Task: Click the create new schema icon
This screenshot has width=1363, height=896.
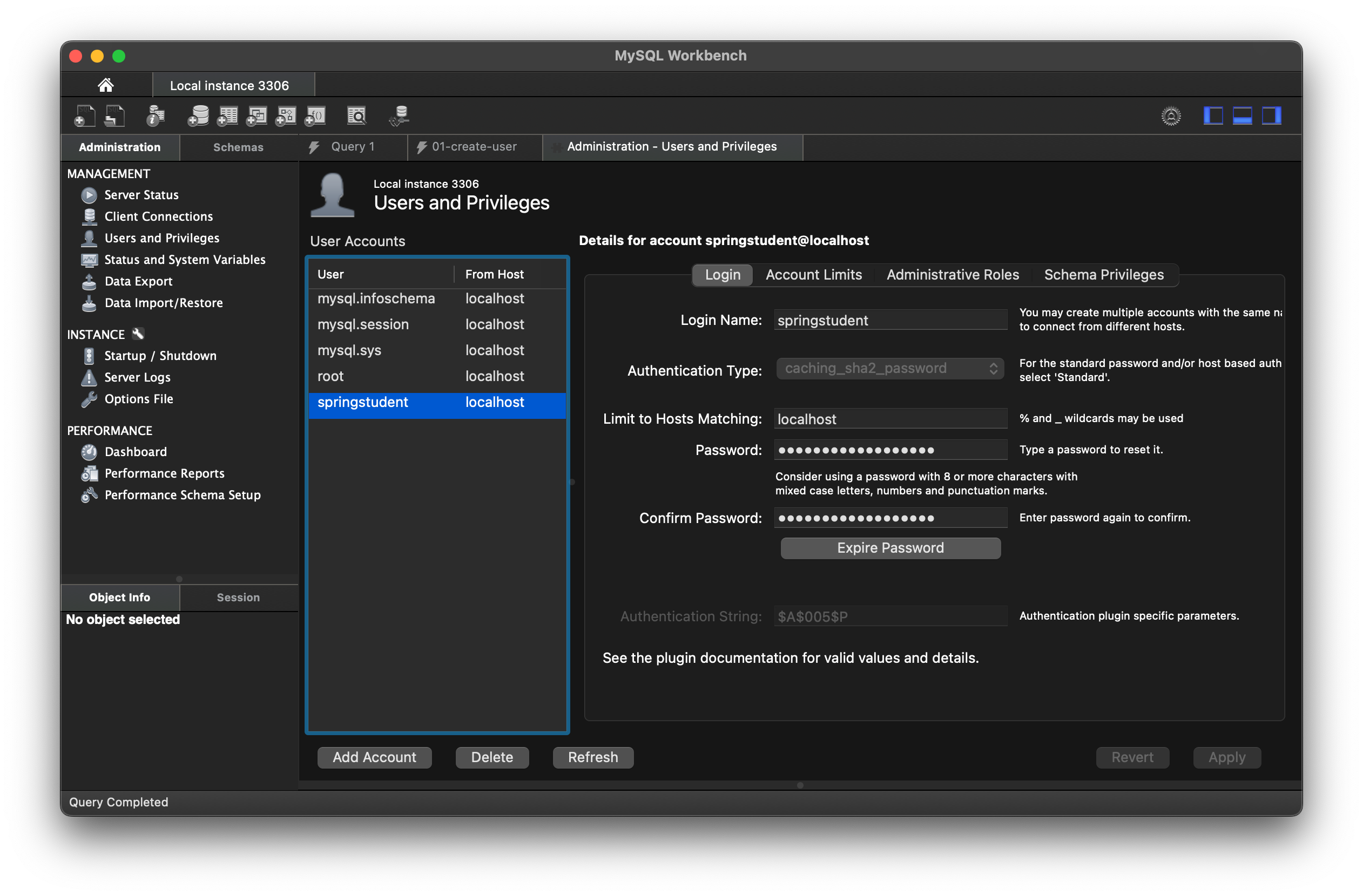Action: coord(198,116)
